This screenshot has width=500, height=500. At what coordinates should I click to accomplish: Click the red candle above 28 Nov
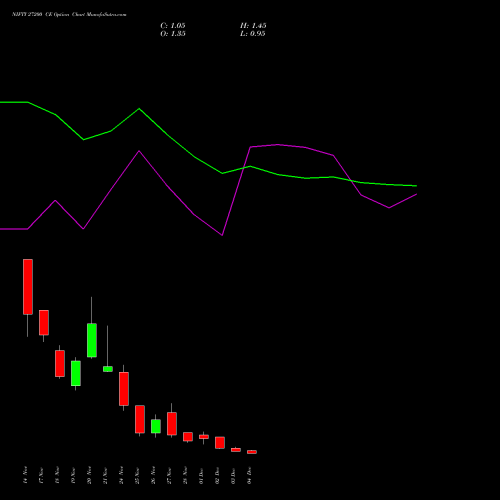pyautogui.click(x=188, y=437)
